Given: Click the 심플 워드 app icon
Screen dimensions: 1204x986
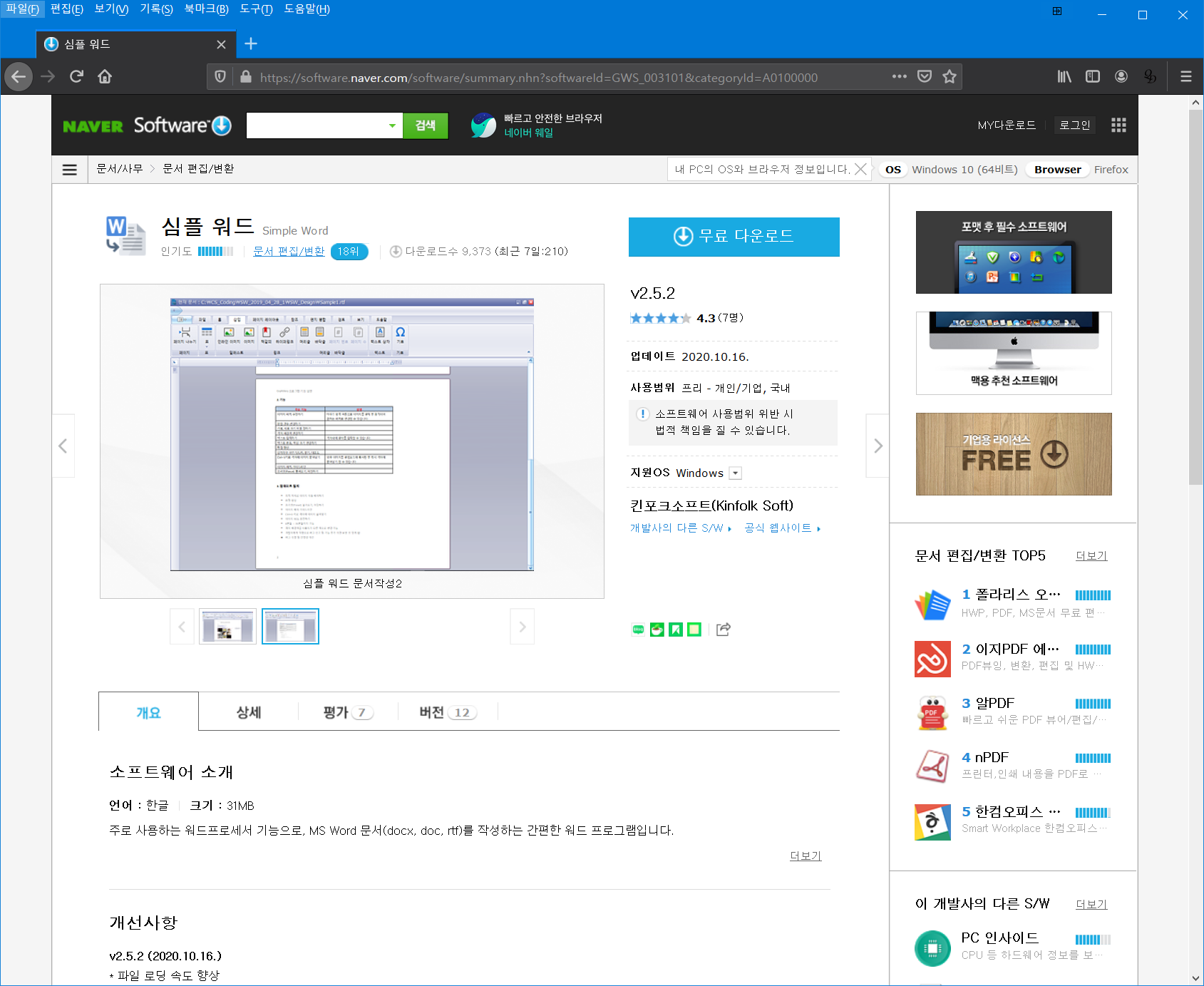Looking at the screenshot, I should 125,235.
